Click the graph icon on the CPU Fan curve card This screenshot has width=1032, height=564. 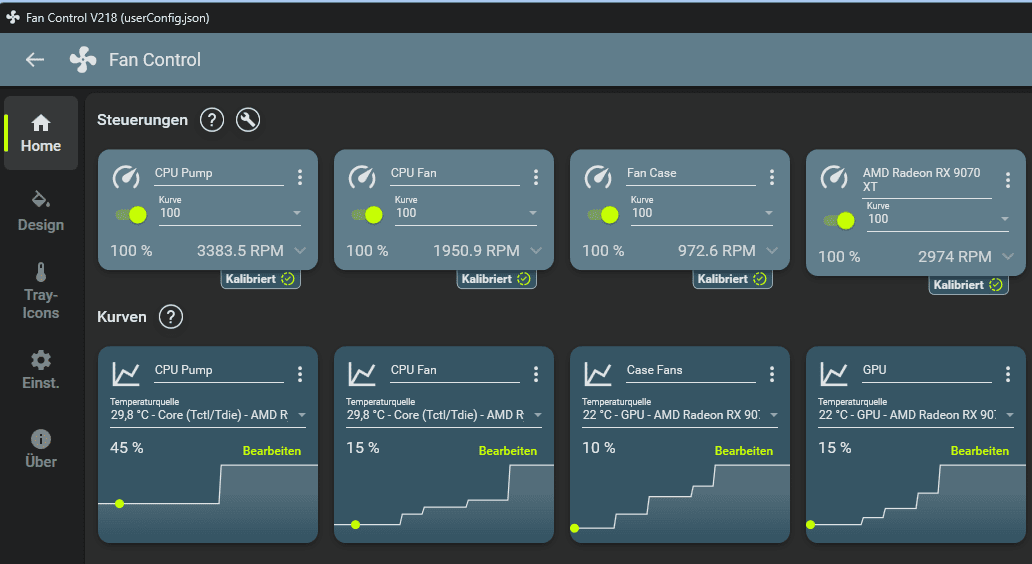click(x=362, y=374)
